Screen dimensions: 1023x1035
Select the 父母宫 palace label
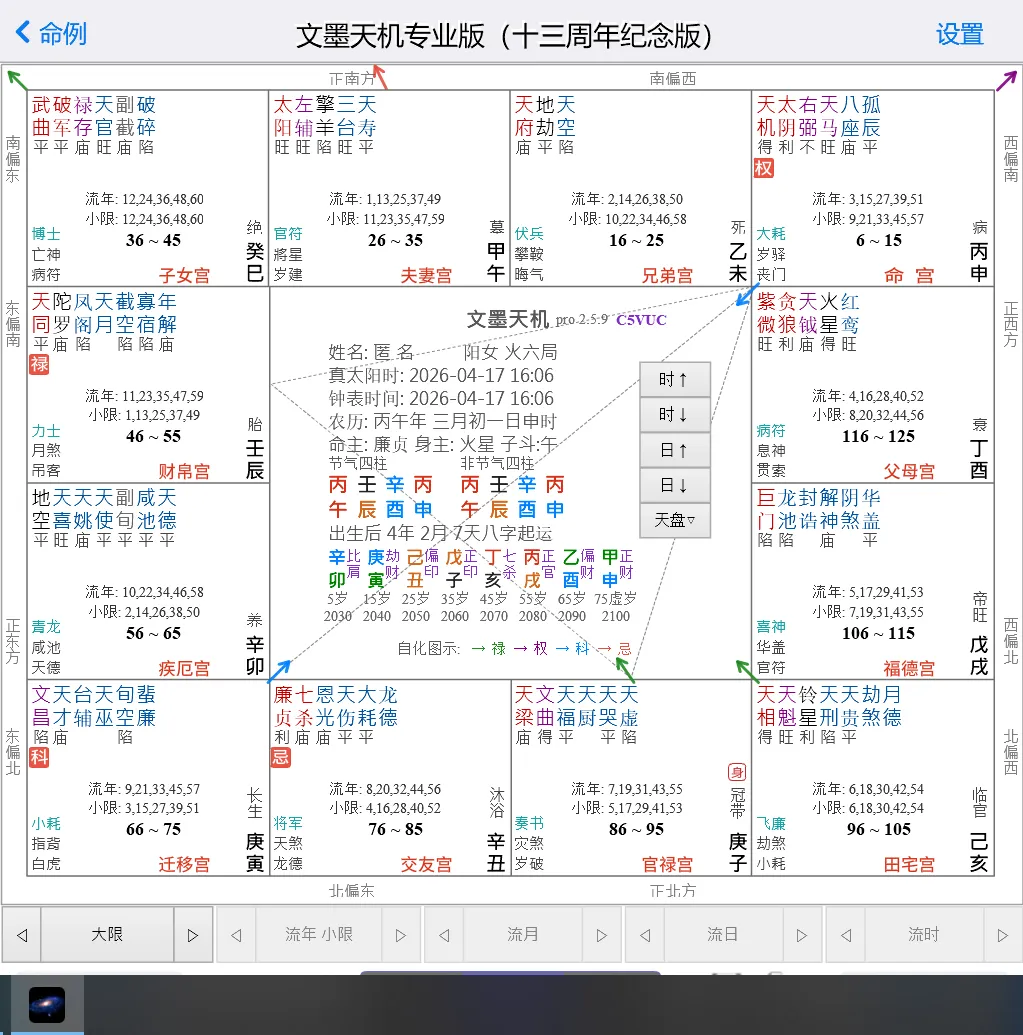coord(909,471)
